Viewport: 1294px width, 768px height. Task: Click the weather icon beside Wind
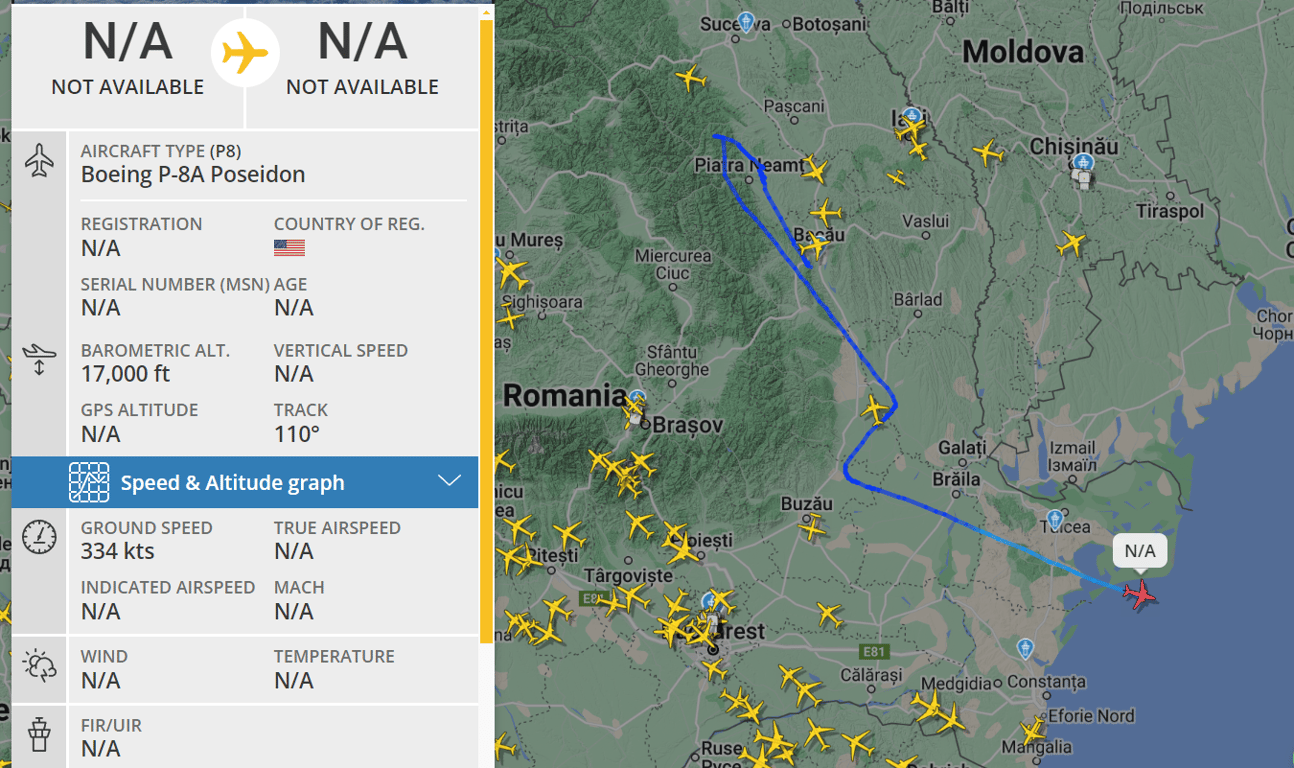[x=39, y=666]
